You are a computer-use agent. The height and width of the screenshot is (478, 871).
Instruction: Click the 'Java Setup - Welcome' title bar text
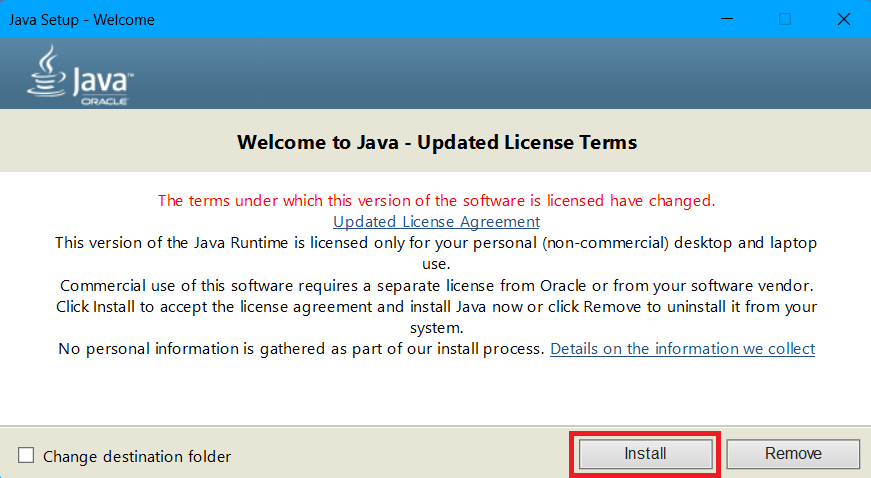[x=81, y=20]
